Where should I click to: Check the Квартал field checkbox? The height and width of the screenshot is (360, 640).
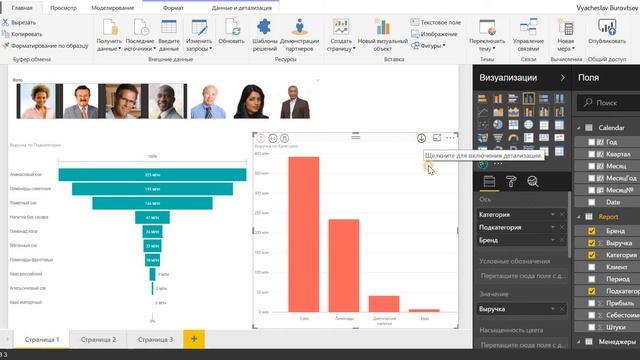(591, 154)
